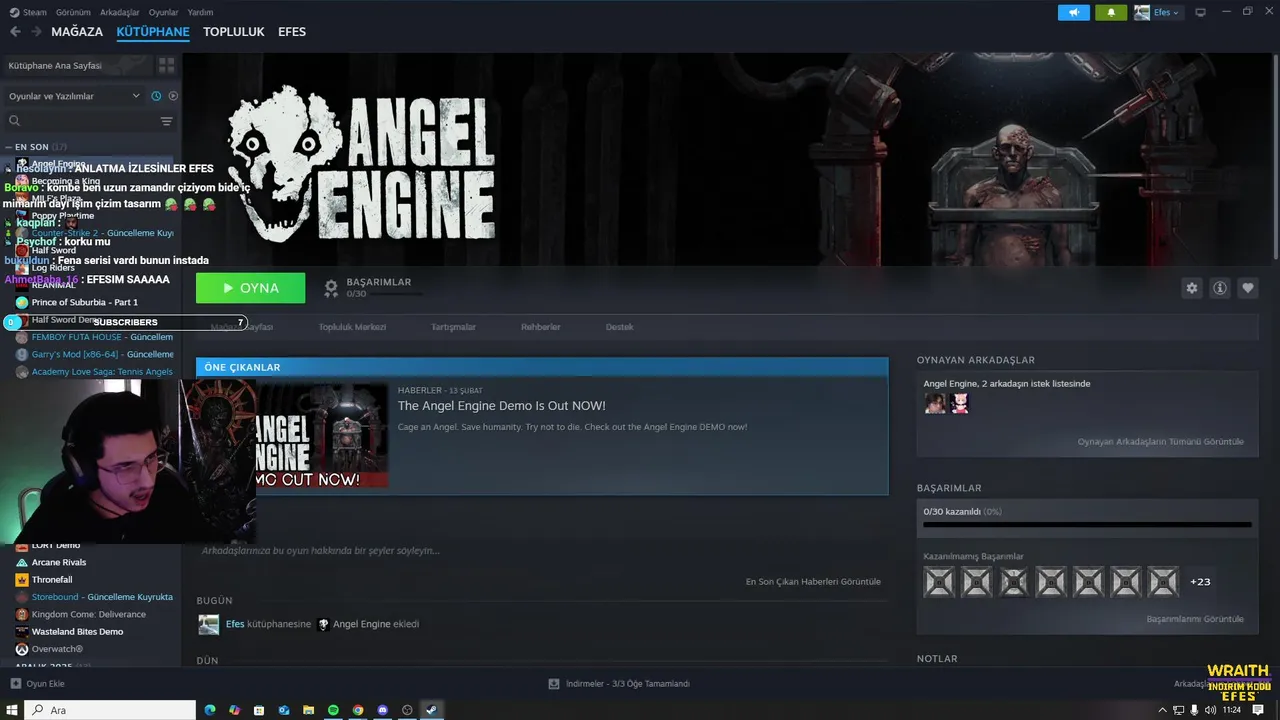
Task: Open the Yardım menu
Action: [x=200, y=12]
